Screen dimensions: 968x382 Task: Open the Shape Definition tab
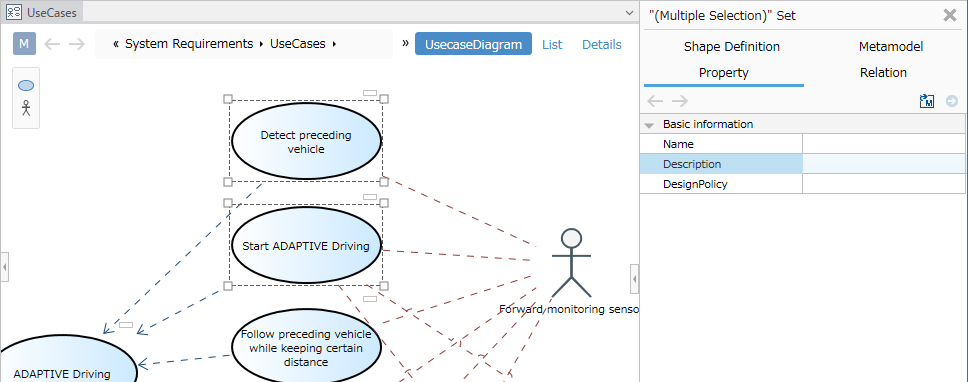click(x=732, y=47)
